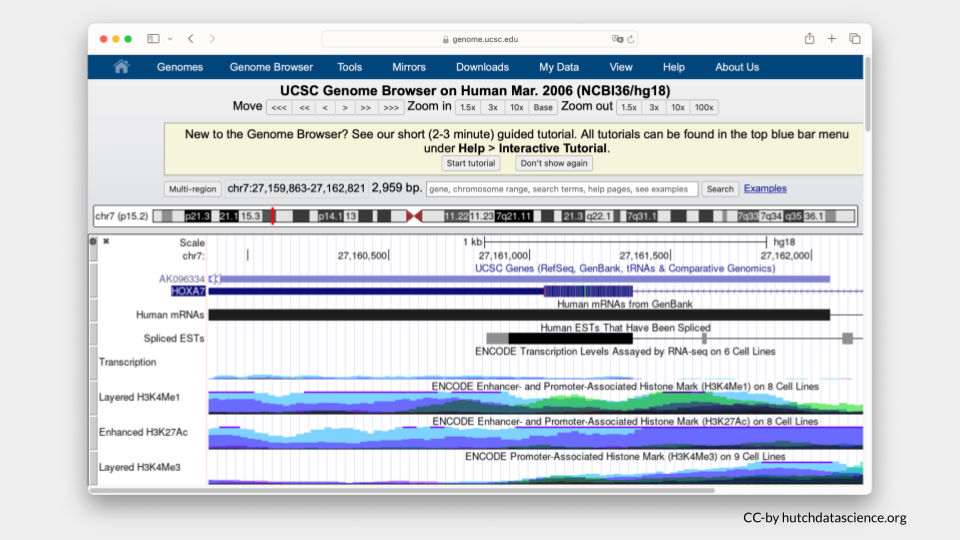Image resolution: width=960 pixels, height=540 pixels.
Task: Click the red position marker on ideogram
Action: tap(273, 216)
